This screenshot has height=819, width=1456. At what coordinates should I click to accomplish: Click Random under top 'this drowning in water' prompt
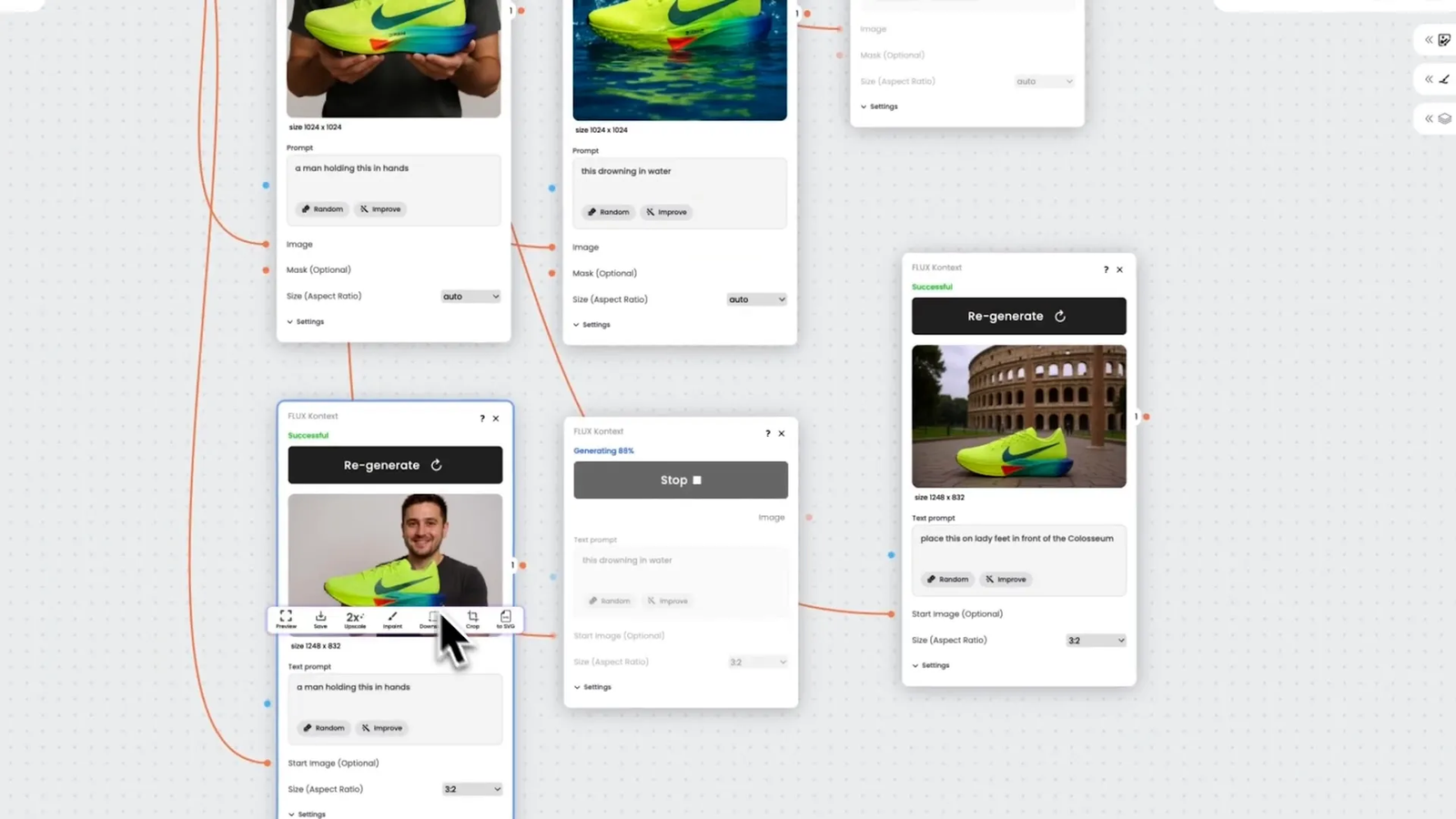[609, 212]
